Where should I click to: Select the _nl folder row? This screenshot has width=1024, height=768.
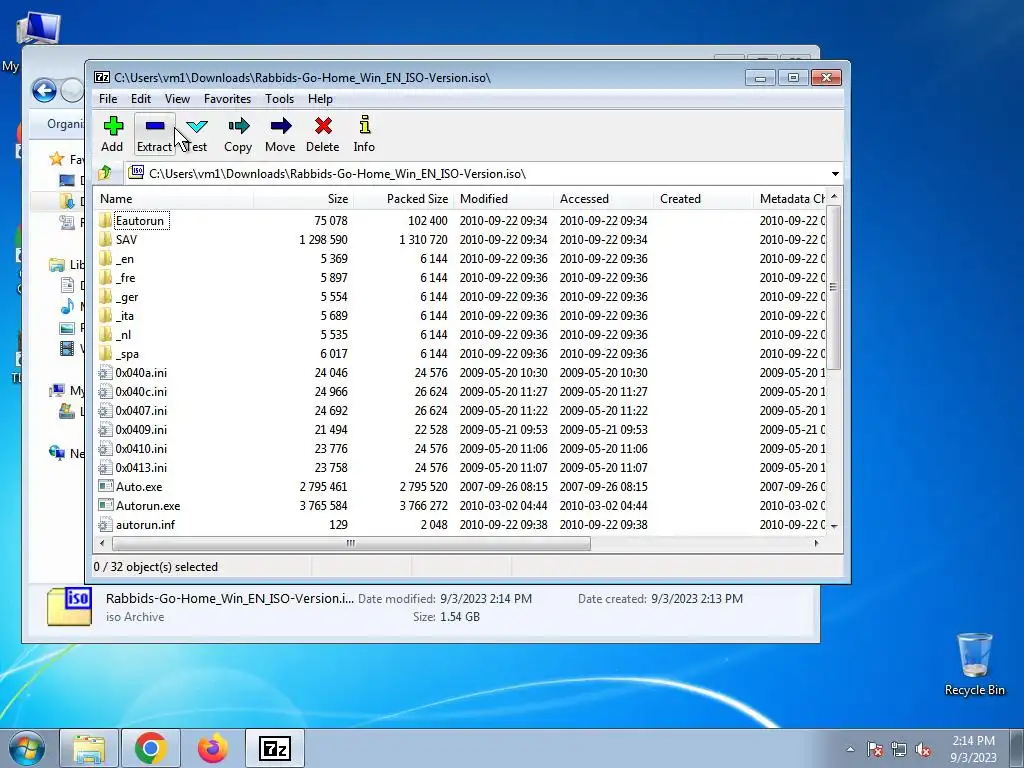(460, 334)
